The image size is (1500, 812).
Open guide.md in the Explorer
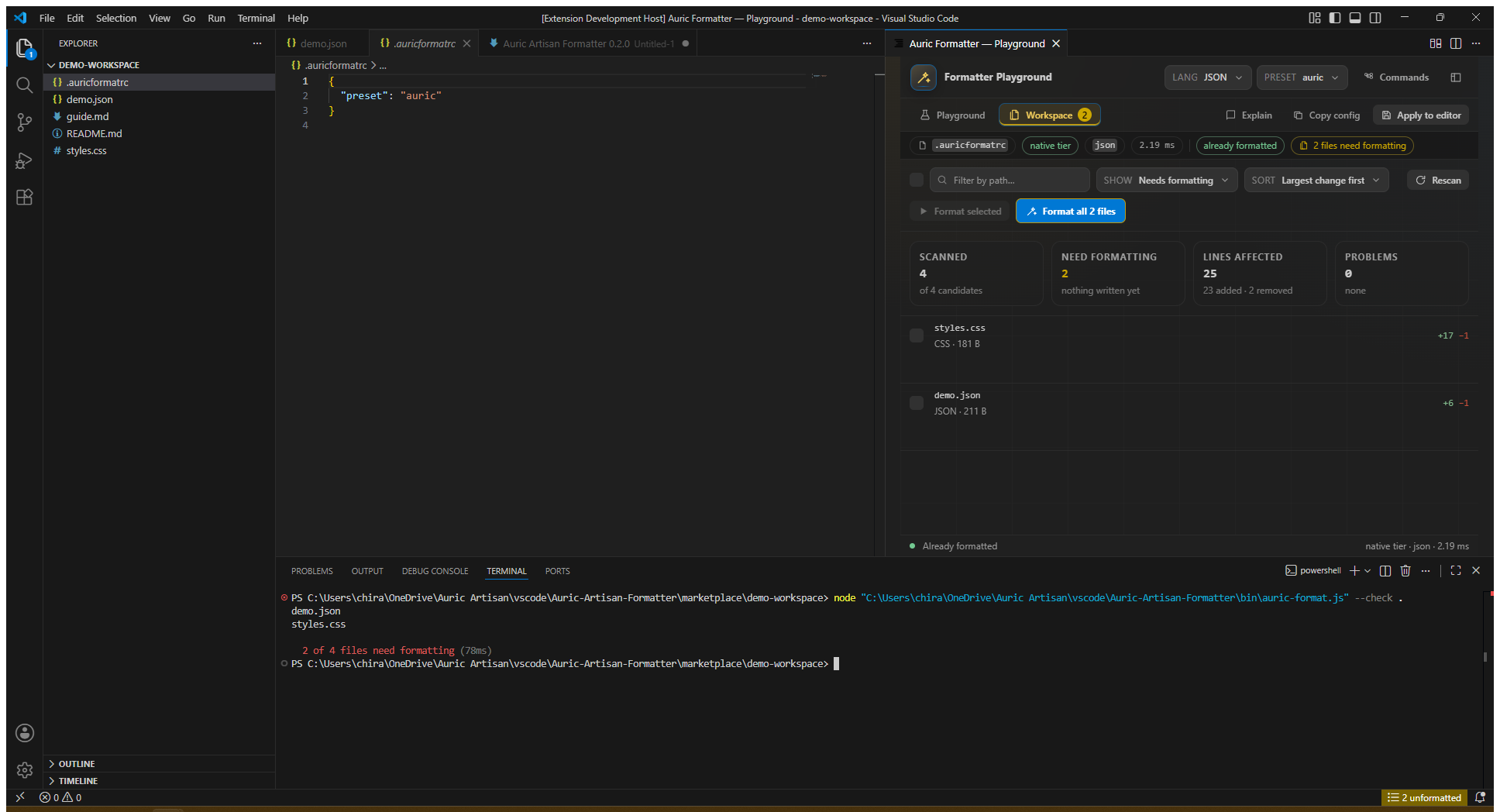tap(159, 116)
